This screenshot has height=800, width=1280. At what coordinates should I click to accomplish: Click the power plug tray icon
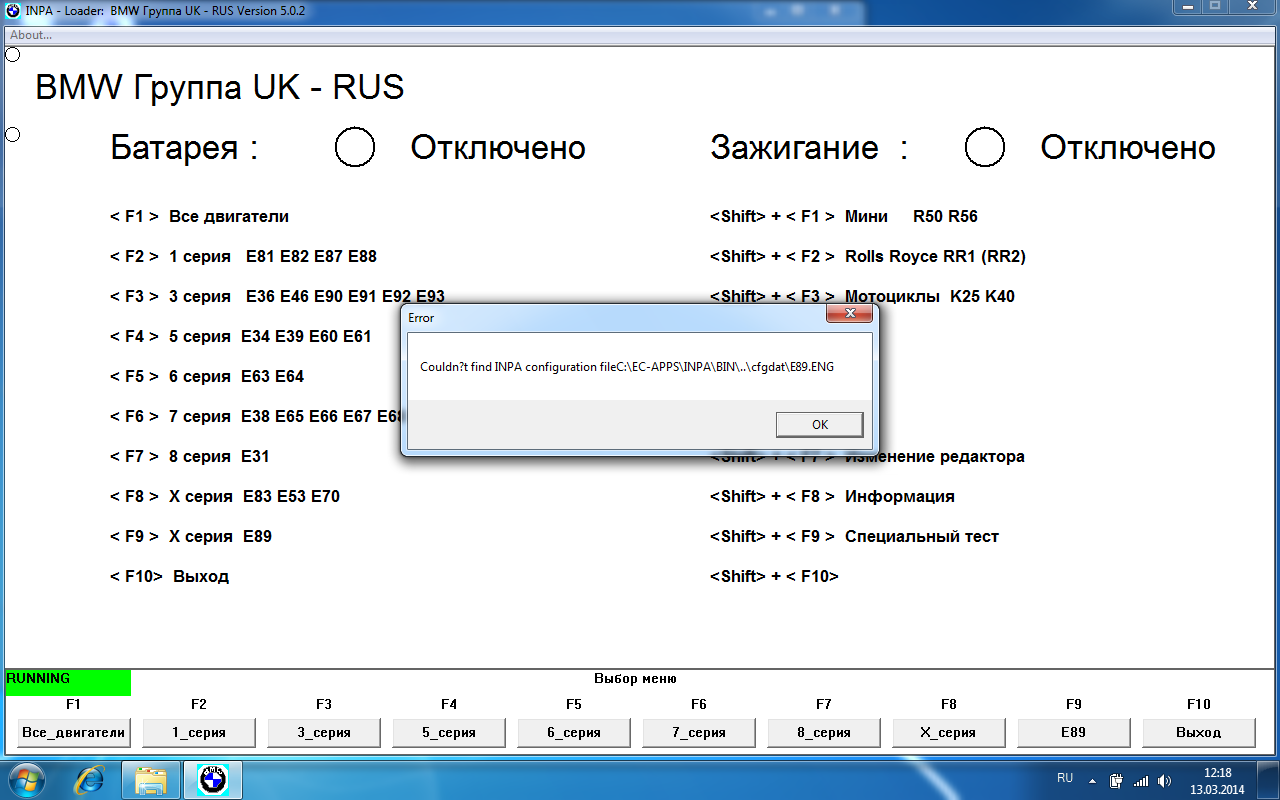point(1116,780)
